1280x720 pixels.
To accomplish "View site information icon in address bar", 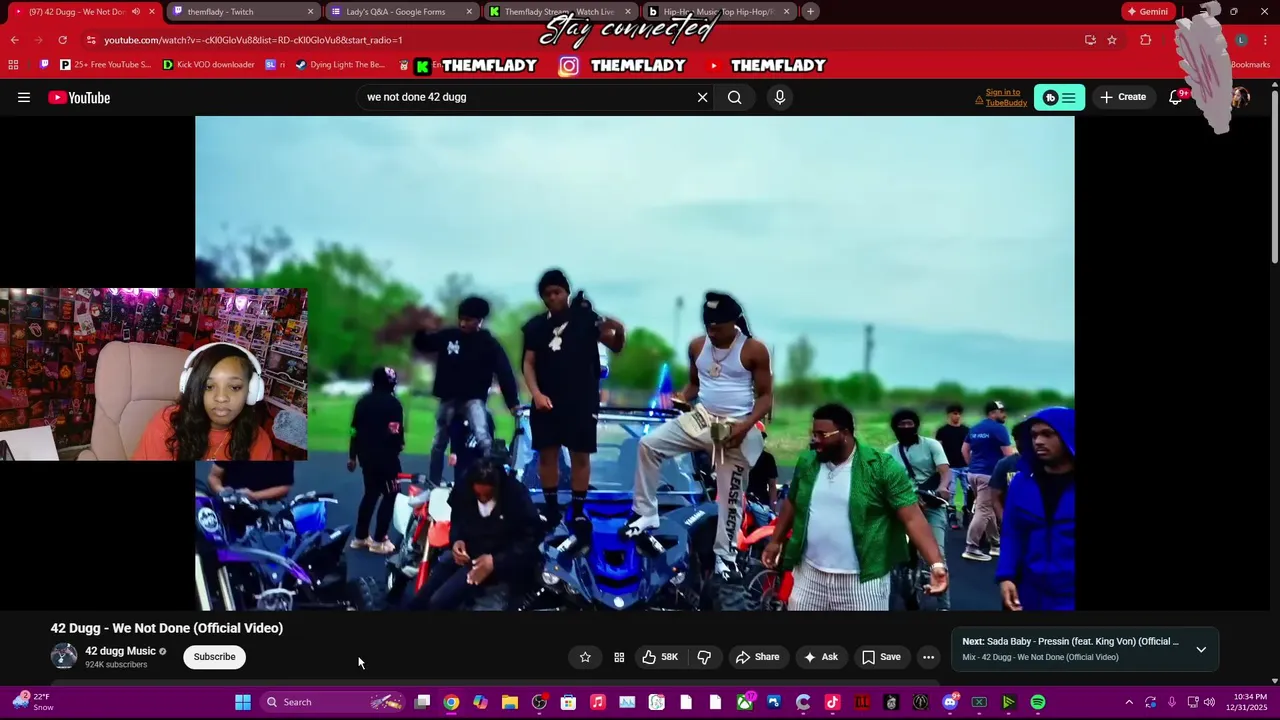I will [91, 40].
